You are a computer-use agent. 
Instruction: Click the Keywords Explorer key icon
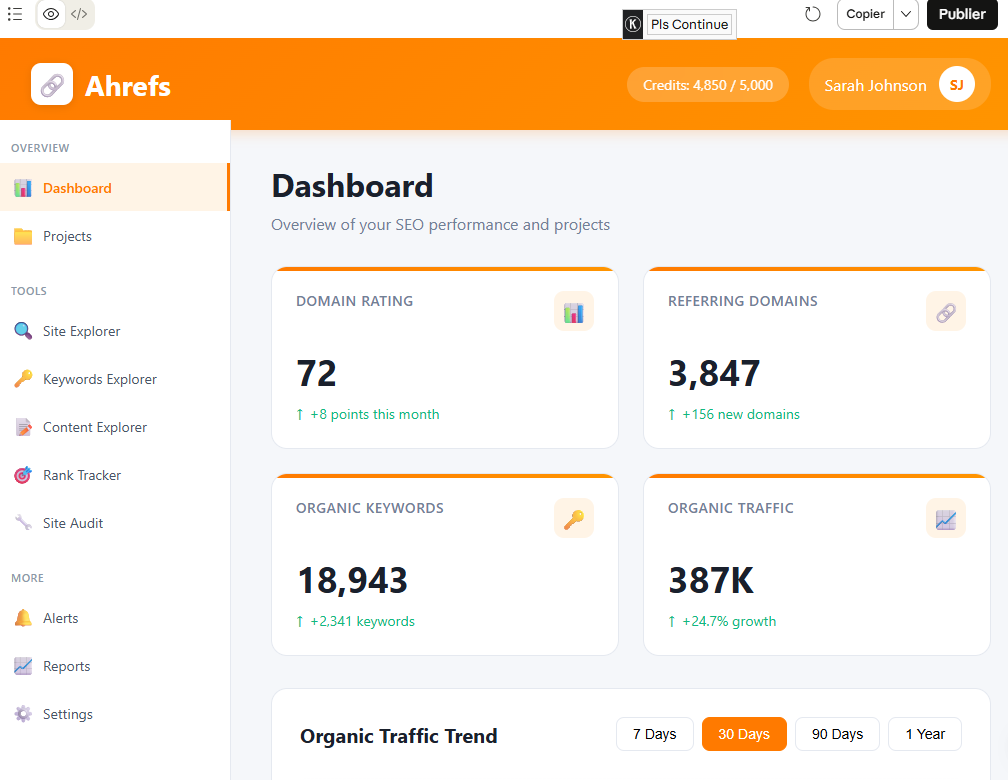coord(23,379)
